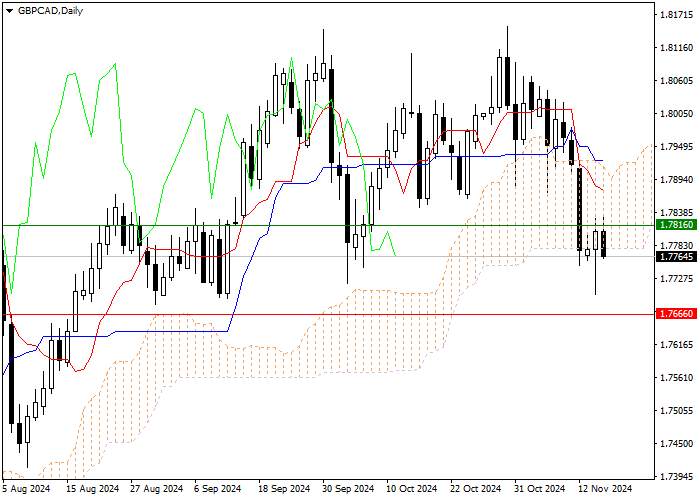
Task: Click the 12 Nov 2024 date label
Action: tap(605, 489)
